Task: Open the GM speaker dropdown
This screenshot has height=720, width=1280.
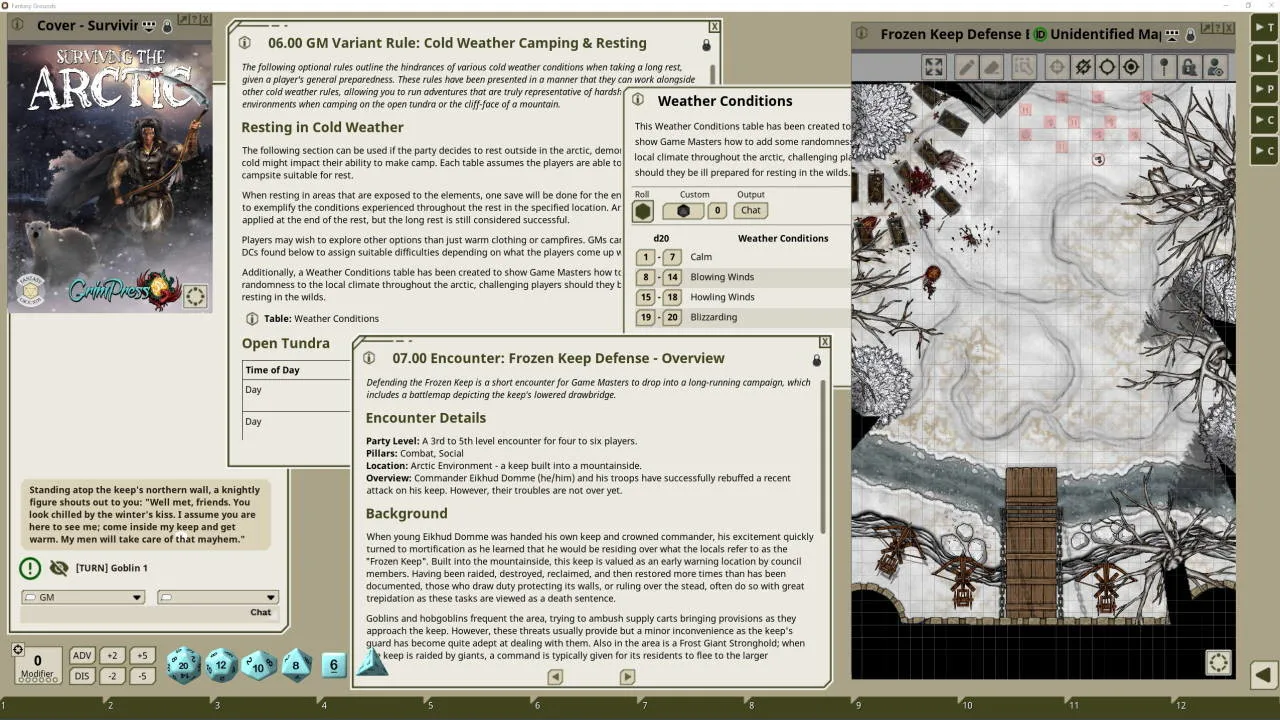Action: pyautogui.click(x=83, y=597)
